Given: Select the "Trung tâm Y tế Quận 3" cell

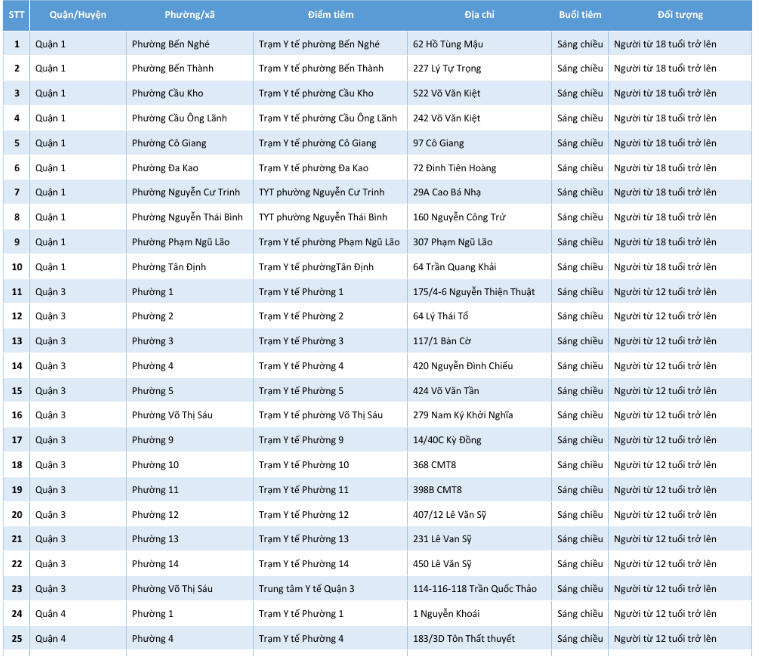Looking at the screenshot, I should 306,589.
